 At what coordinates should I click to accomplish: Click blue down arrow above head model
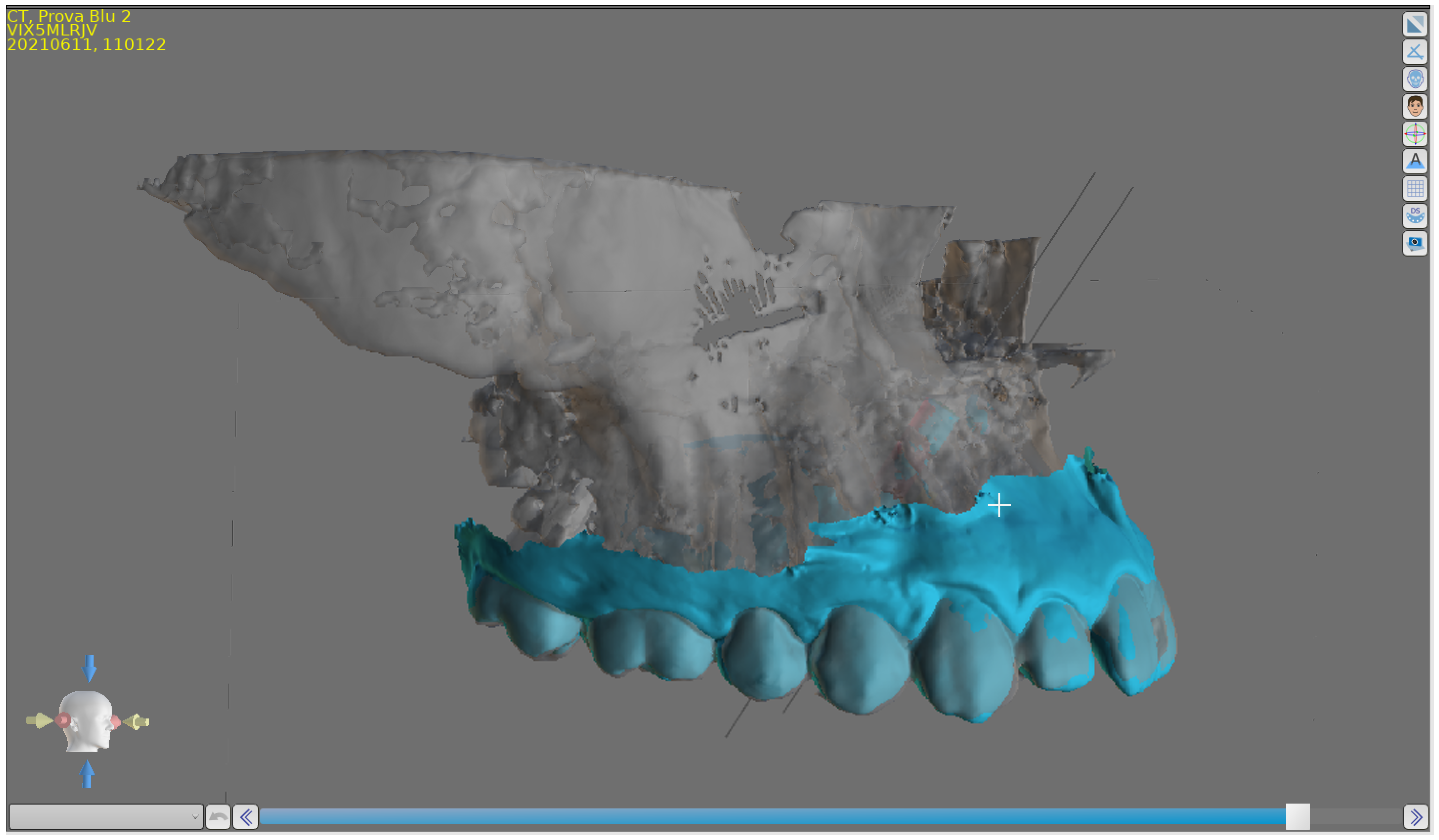point(89,669)
